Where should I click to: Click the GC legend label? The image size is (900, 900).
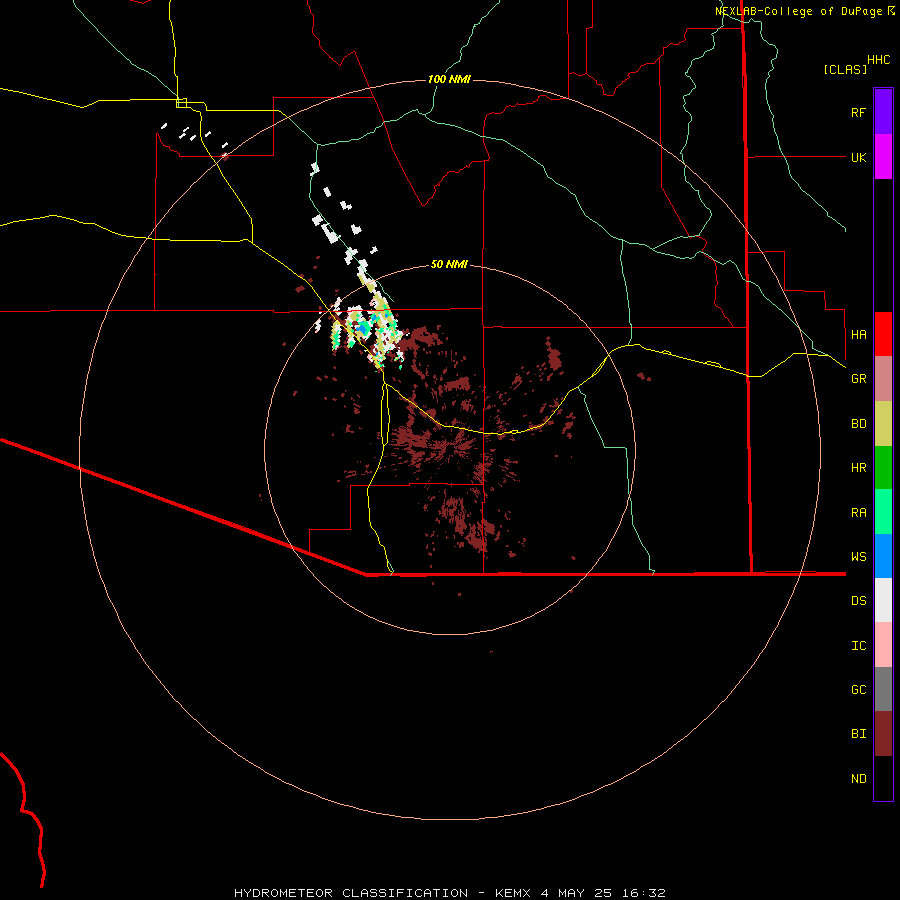[858, 689]
